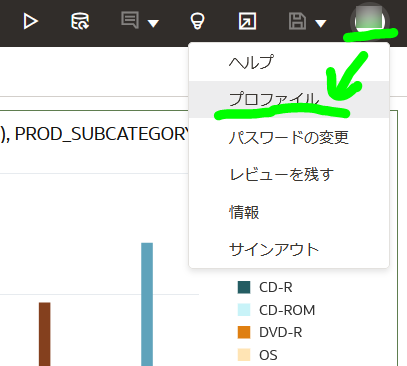Select ヘルプ from the user menu
Image resolution: width=407 pixels, height=366 pixels.
[289, 62]
